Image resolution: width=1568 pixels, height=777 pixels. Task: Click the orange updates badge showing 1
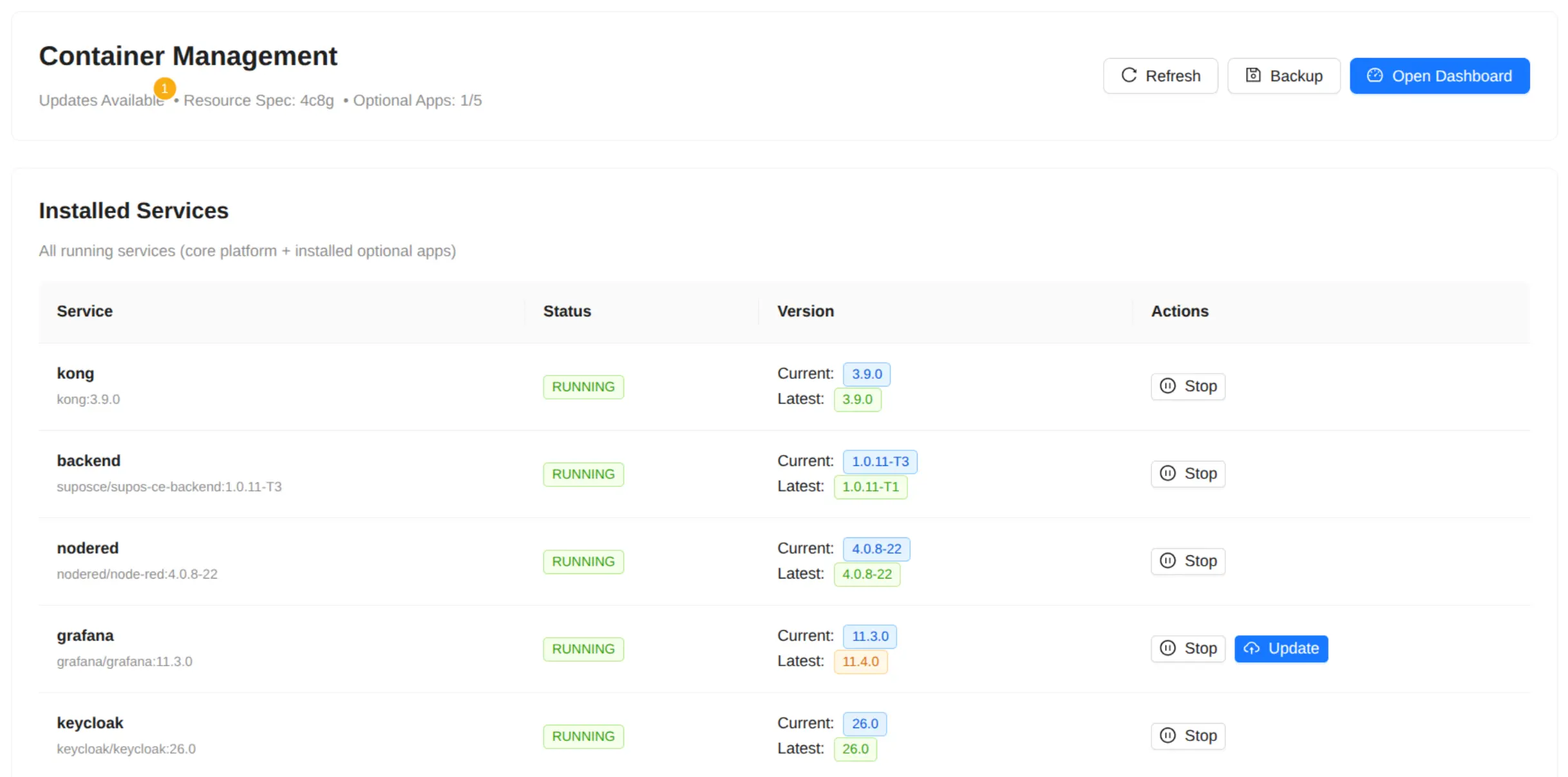tap(164, 88)
